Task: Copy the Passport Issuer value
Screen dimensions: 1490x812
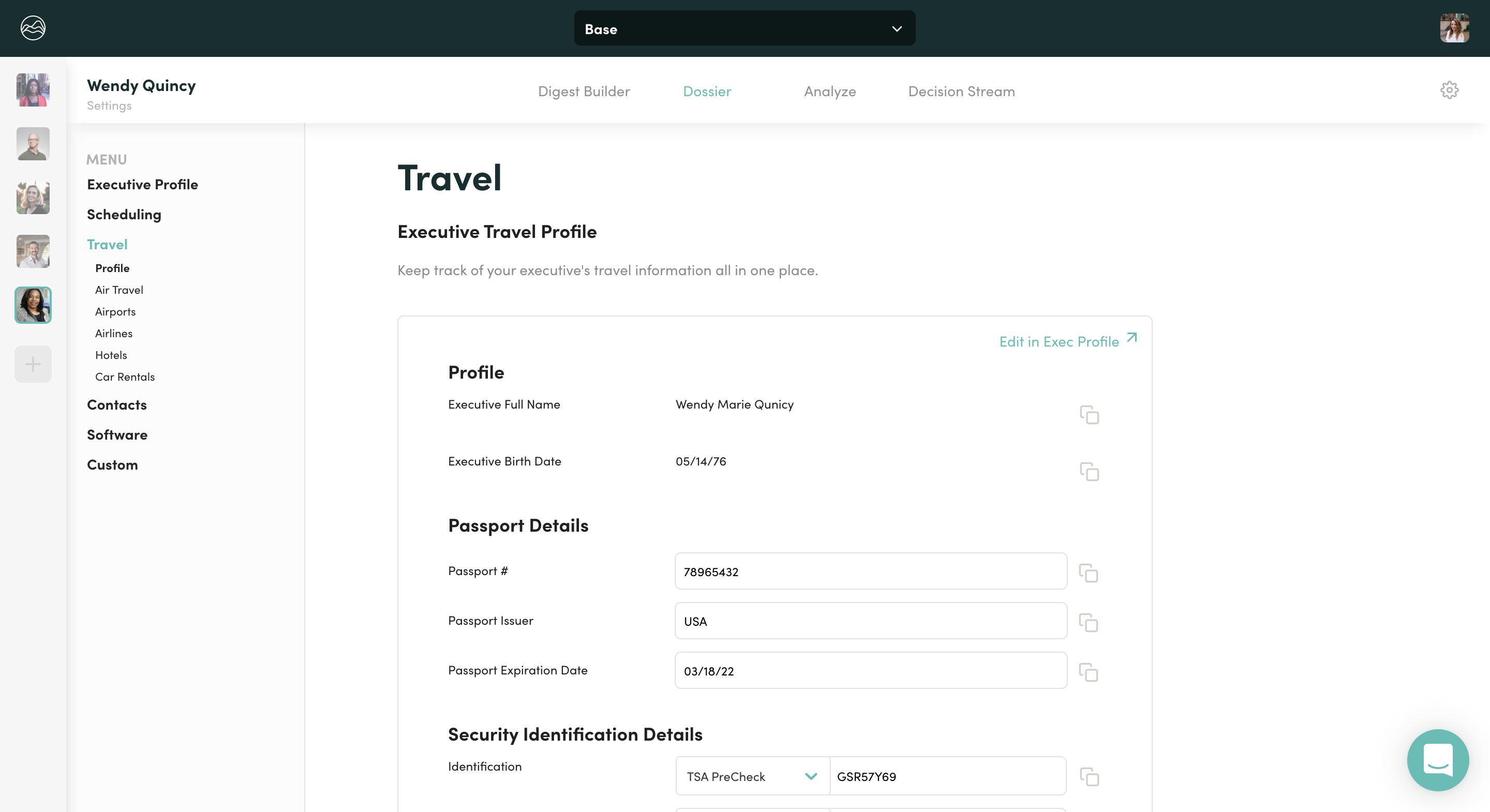Action: (x=1088, y=622)
